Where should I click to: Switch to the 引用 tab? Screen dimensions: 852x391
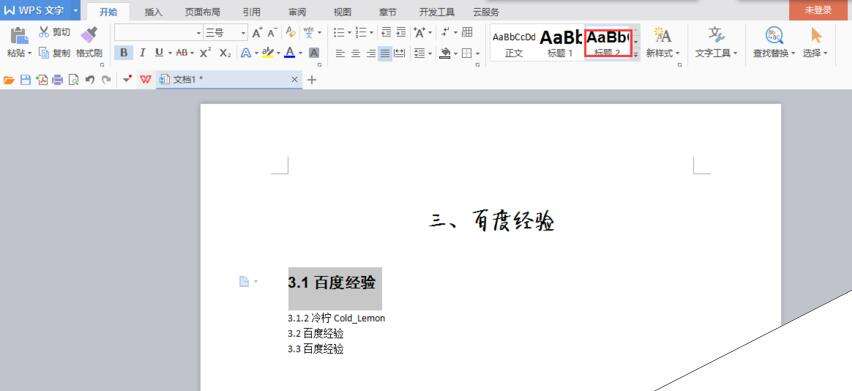(252, 11)
